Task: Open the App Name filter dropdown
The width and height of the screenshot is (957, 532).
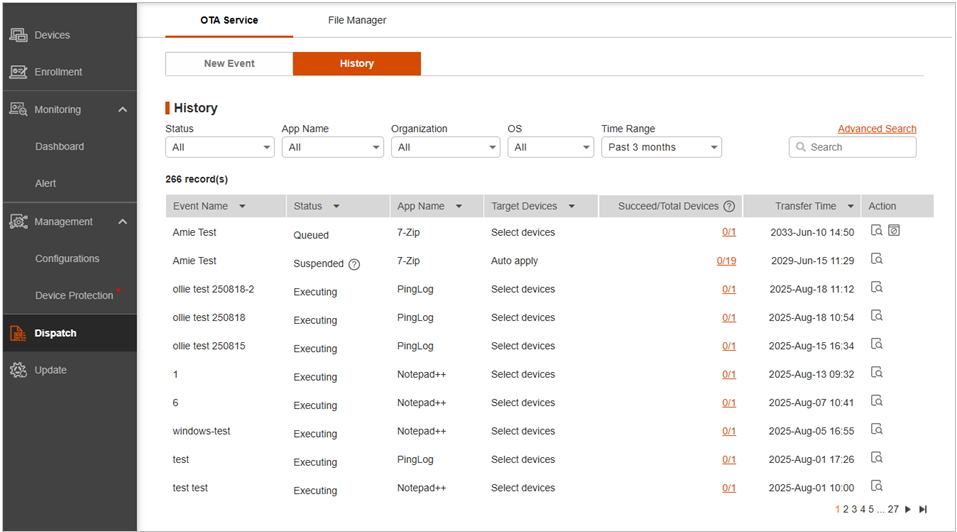Action: tap(332, 147)
